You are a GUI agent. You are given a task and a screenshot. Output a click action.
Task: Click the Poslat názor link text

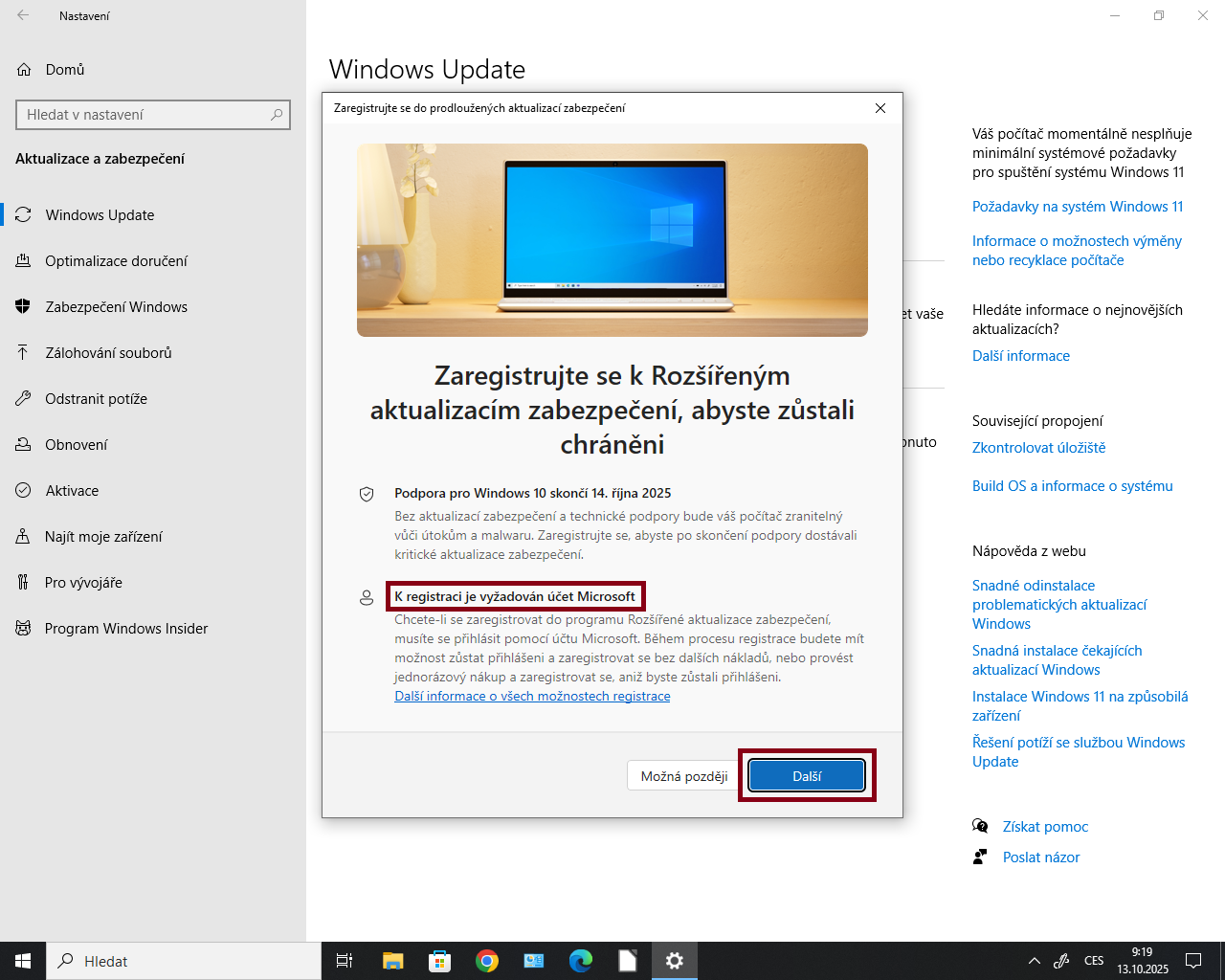[x=1041, y=857]
